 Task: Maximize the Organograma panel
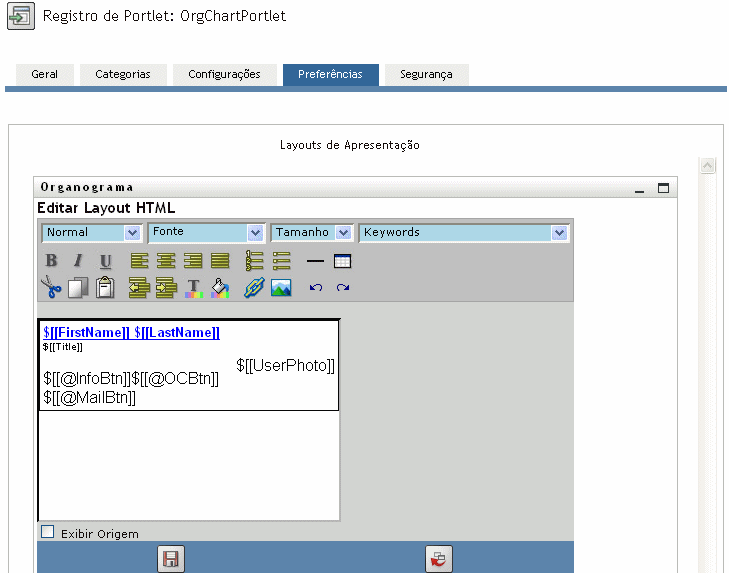click(663, 188)
